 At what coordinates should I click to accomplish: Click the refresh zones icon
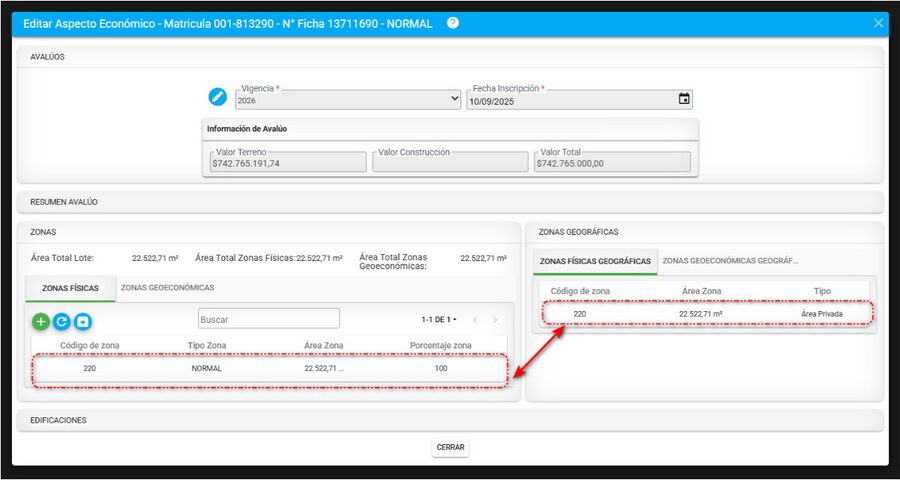(x=61, y=321)
